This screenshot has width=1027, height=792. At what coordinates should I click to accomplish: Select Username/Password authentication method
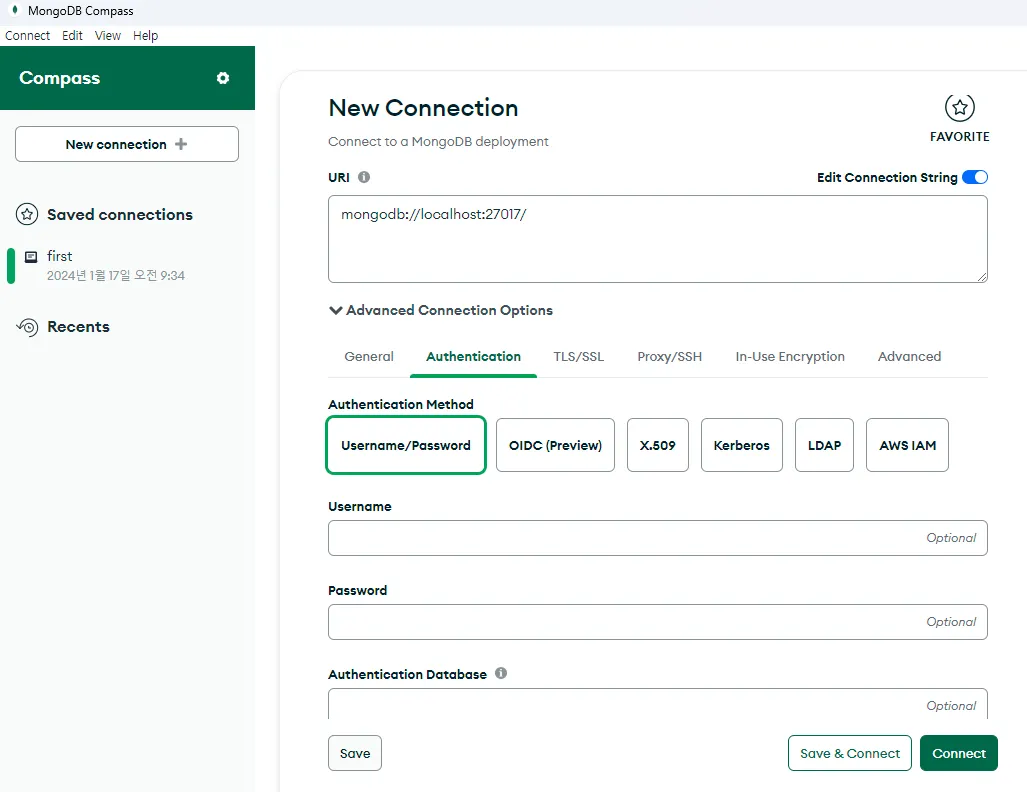[406, 445]
